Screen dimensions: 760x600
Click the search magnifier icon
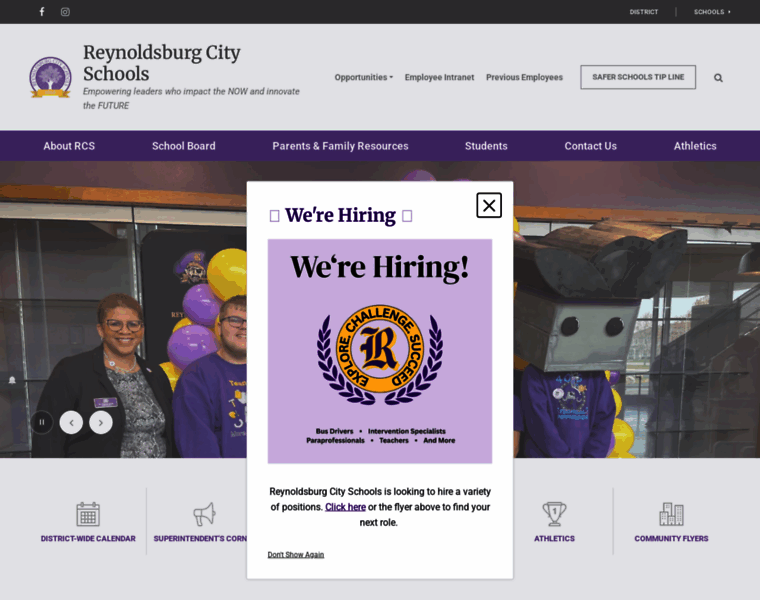click(x=718, y=78)
